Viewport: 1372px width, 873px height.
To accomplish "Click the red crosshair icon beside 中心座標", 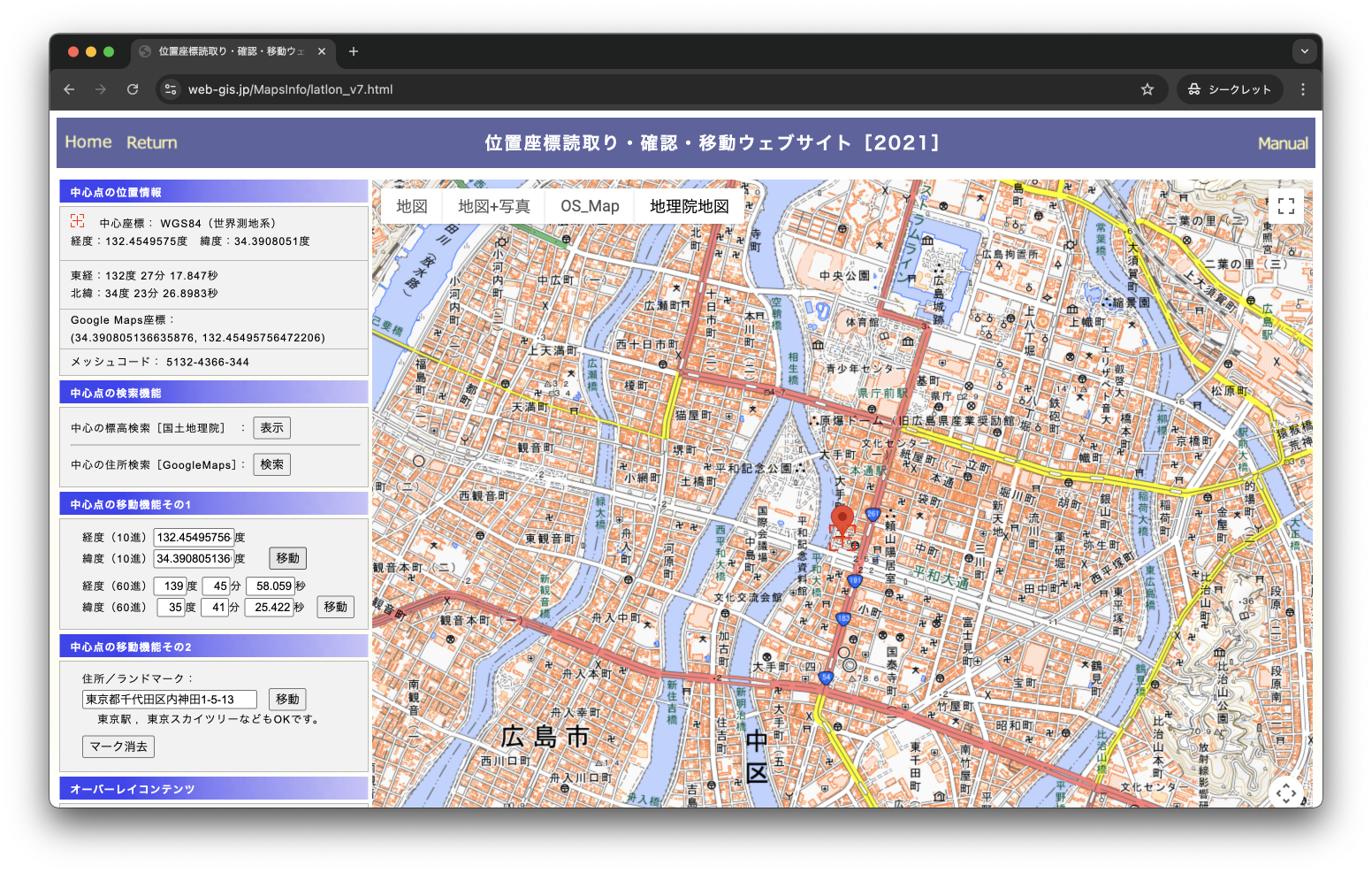I will click(78, 221).
